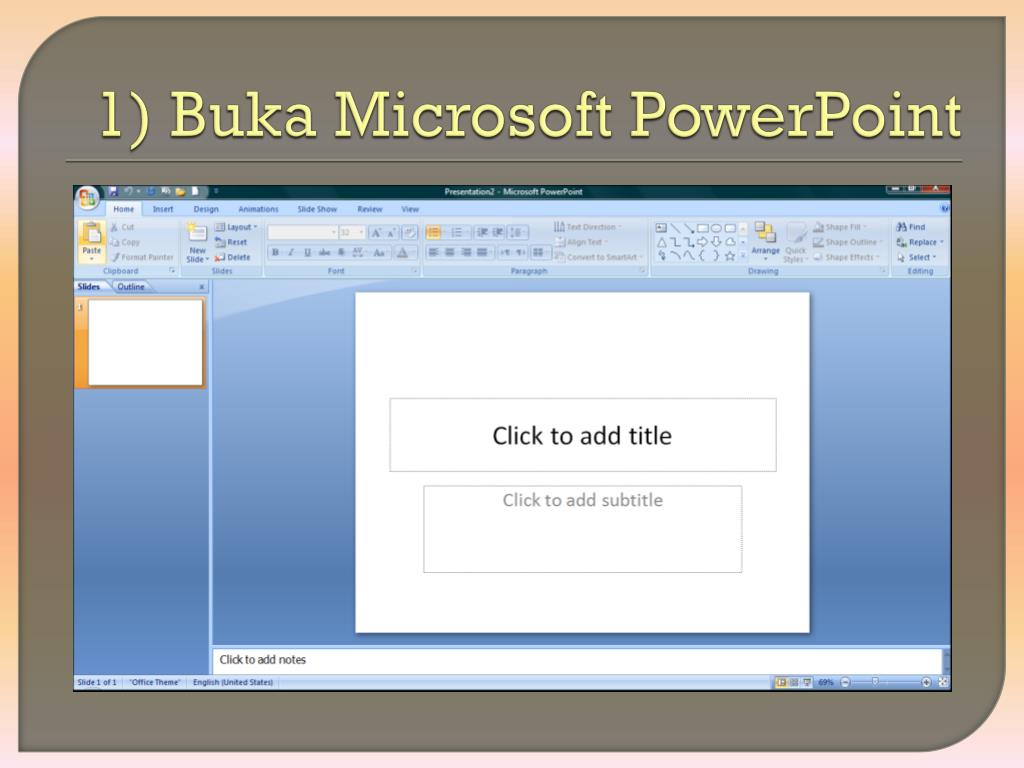Switch to the Review ribbon tab
The image size is (1024, 768).
pos(370,209)
